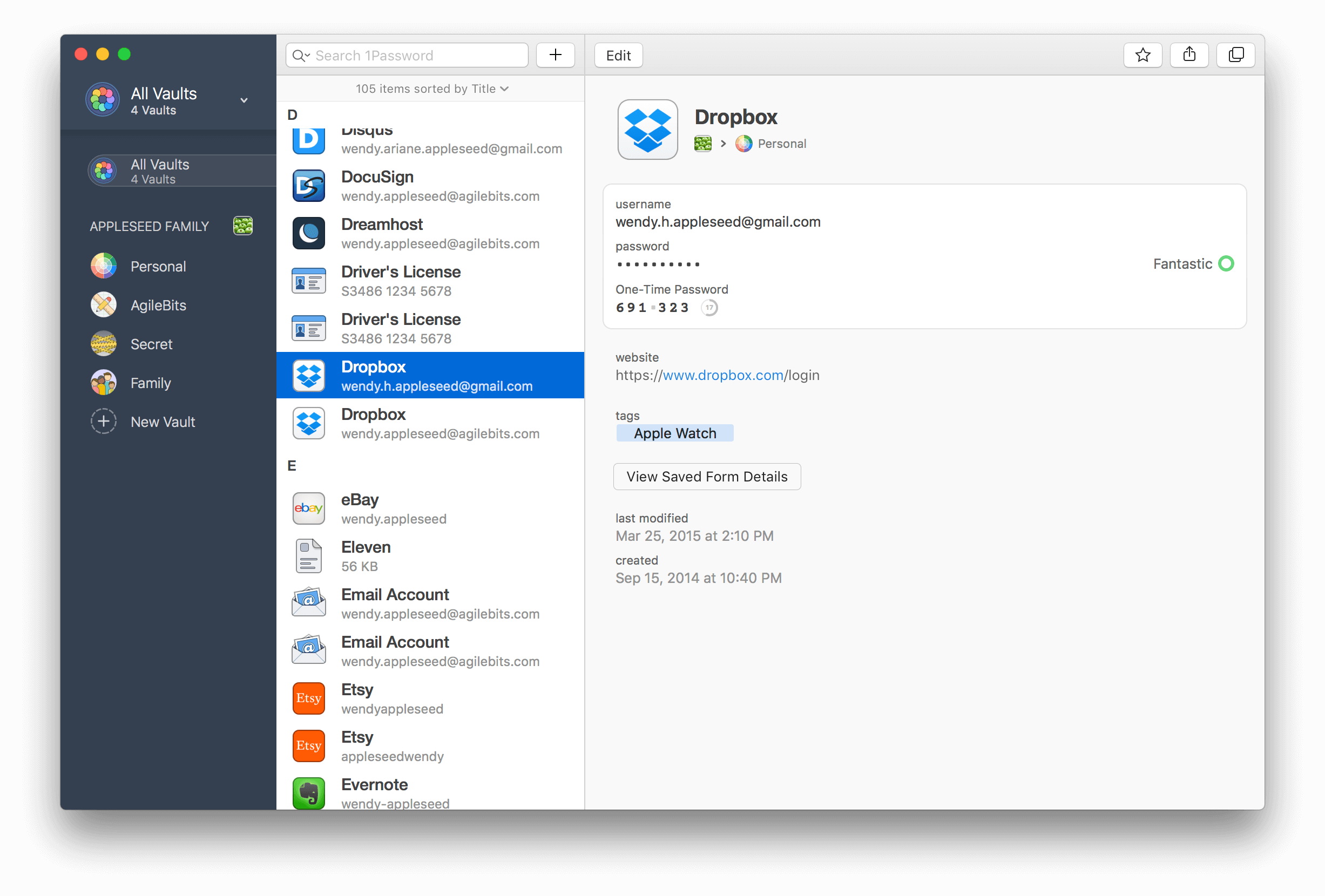Click the large Dropbox logo in details
The width and height of the screenshot is (1325, 896).
(647, 130)
